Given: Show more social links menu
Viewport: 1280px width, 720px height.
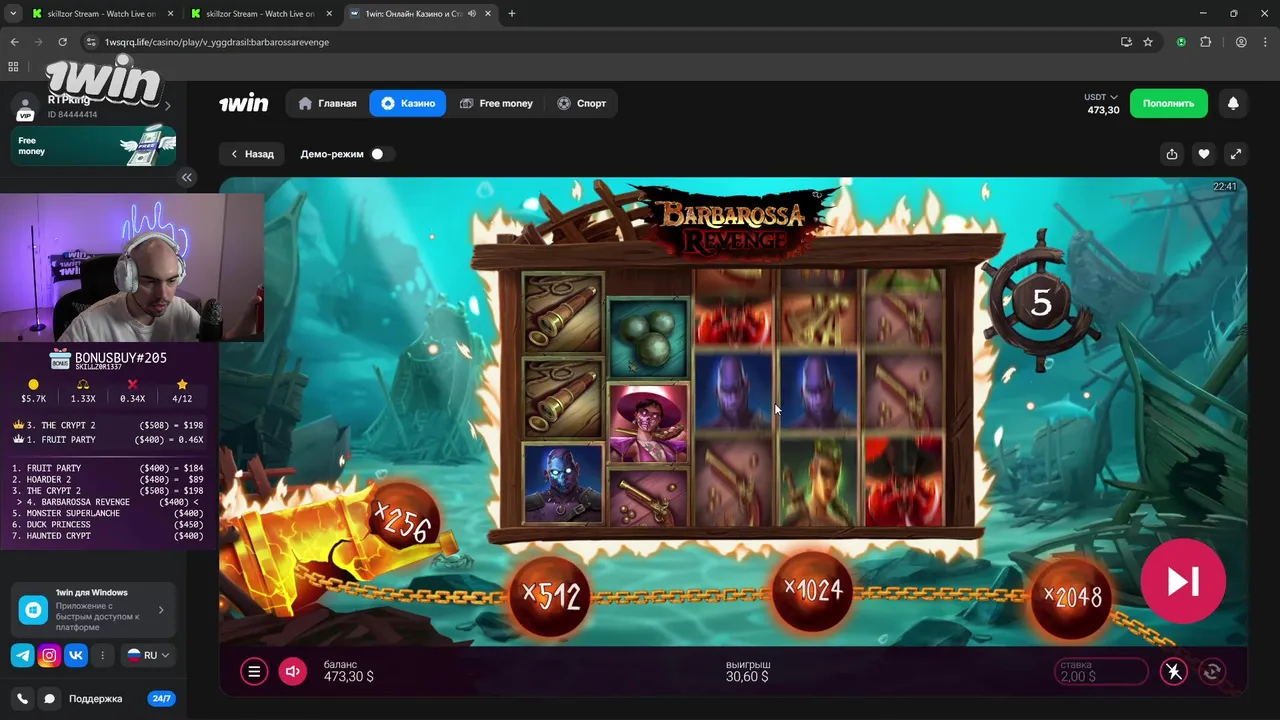Looking at the screenshot, I should [x=102, y=656].
